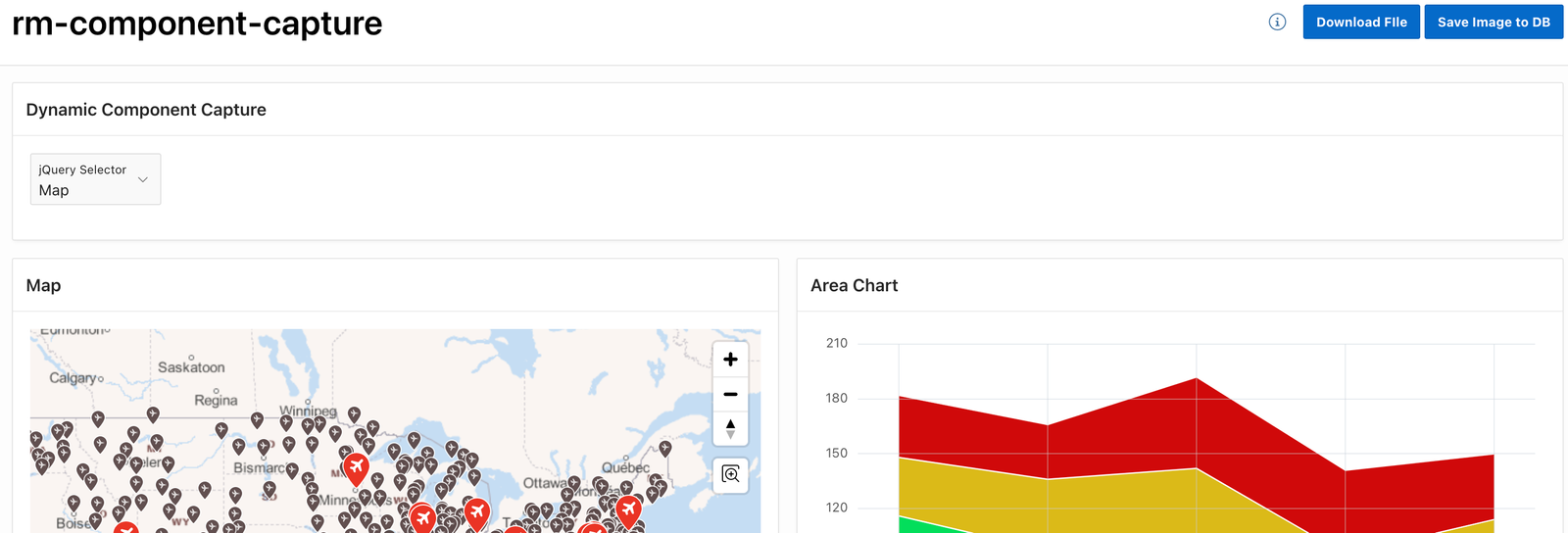This screenshot has height=533, width=1568.
Task: Click the Download File button
Action: click(1360, 22)
